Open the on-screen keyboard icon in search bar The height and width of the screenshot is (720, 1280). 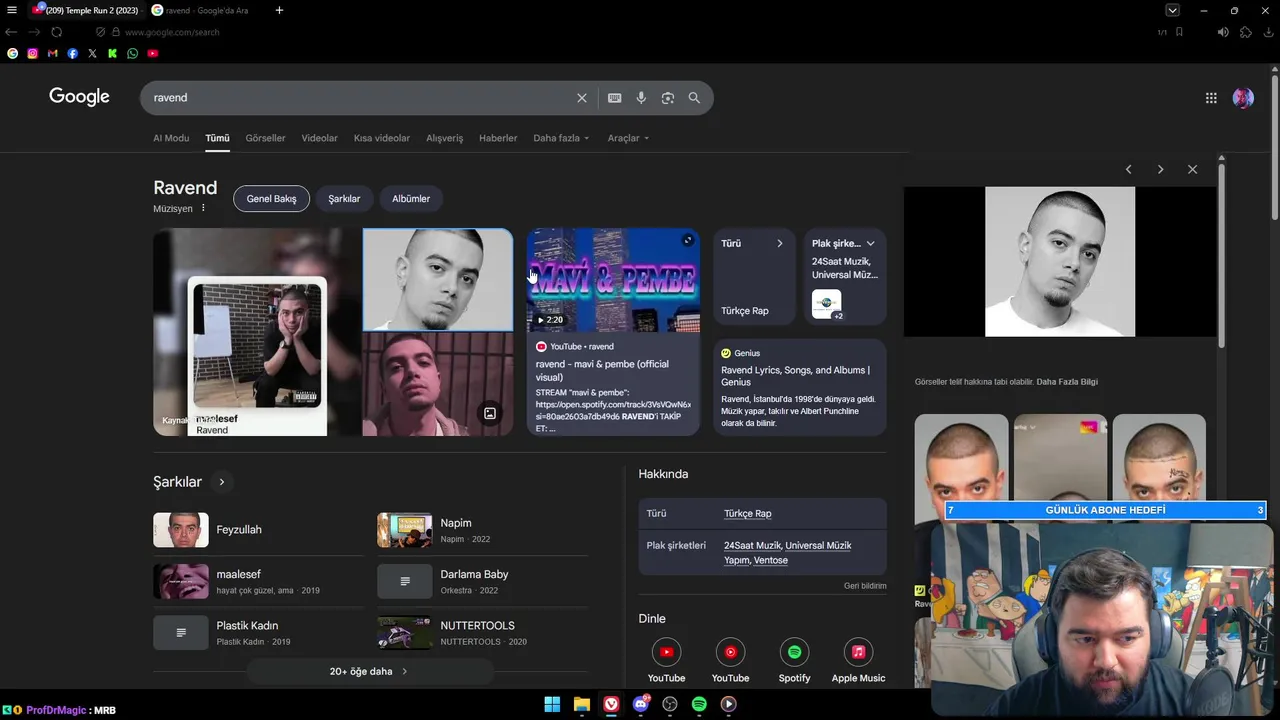615,98
